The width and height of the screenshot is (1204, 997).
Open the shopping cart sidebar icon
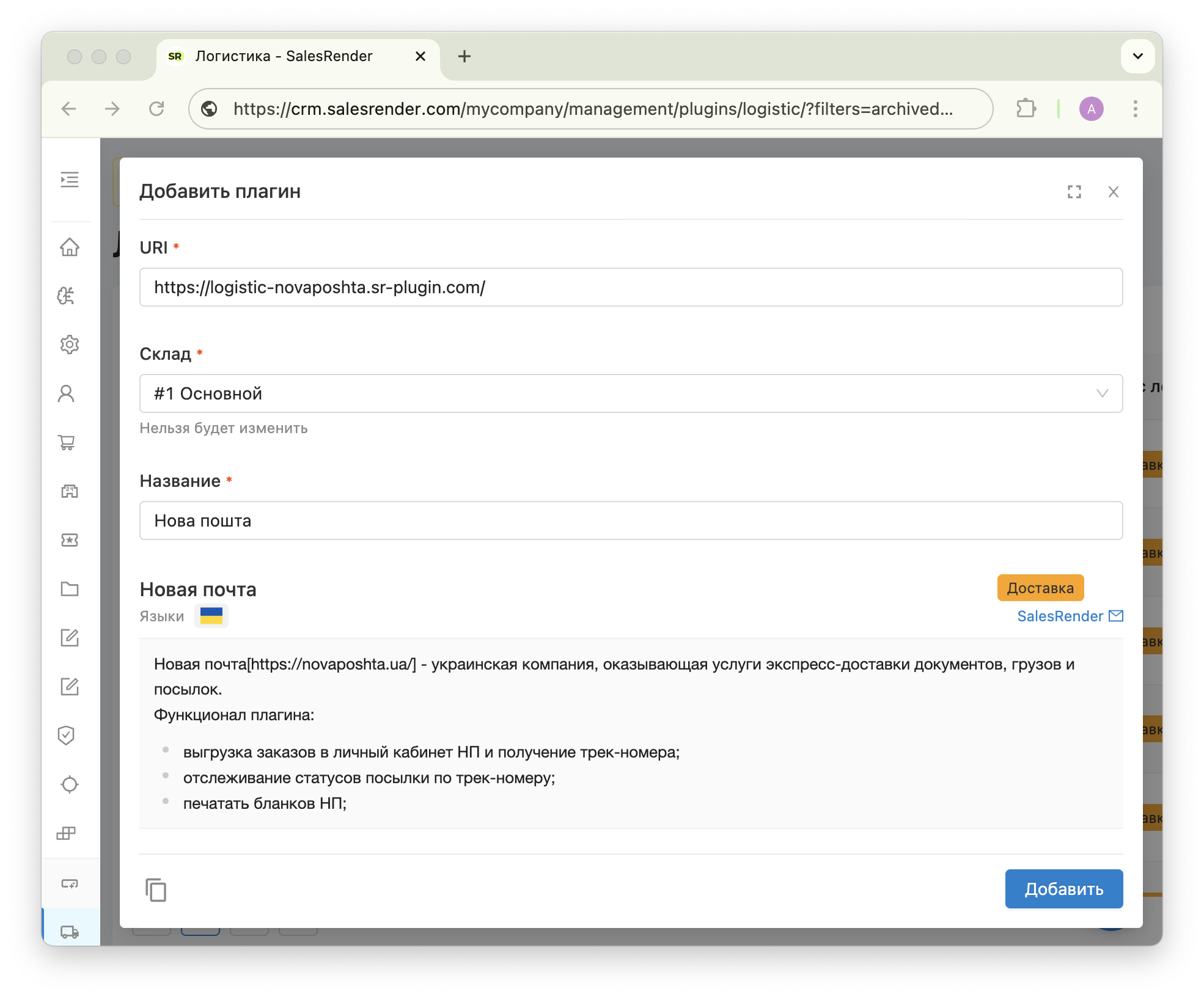coord(67,442)
